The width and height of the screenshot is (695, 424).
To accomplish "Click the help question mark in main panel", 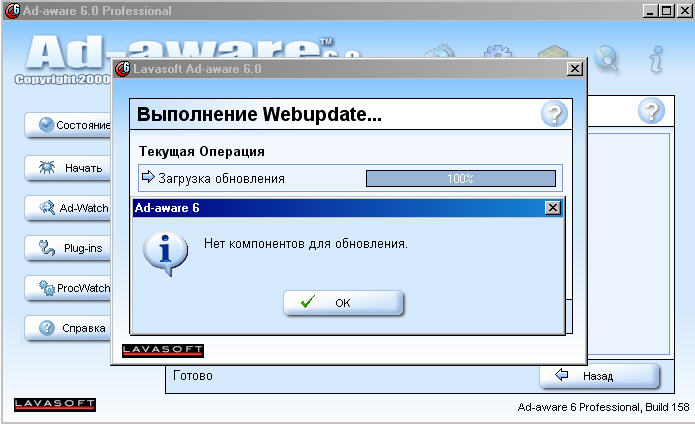I will pos(651,111).
